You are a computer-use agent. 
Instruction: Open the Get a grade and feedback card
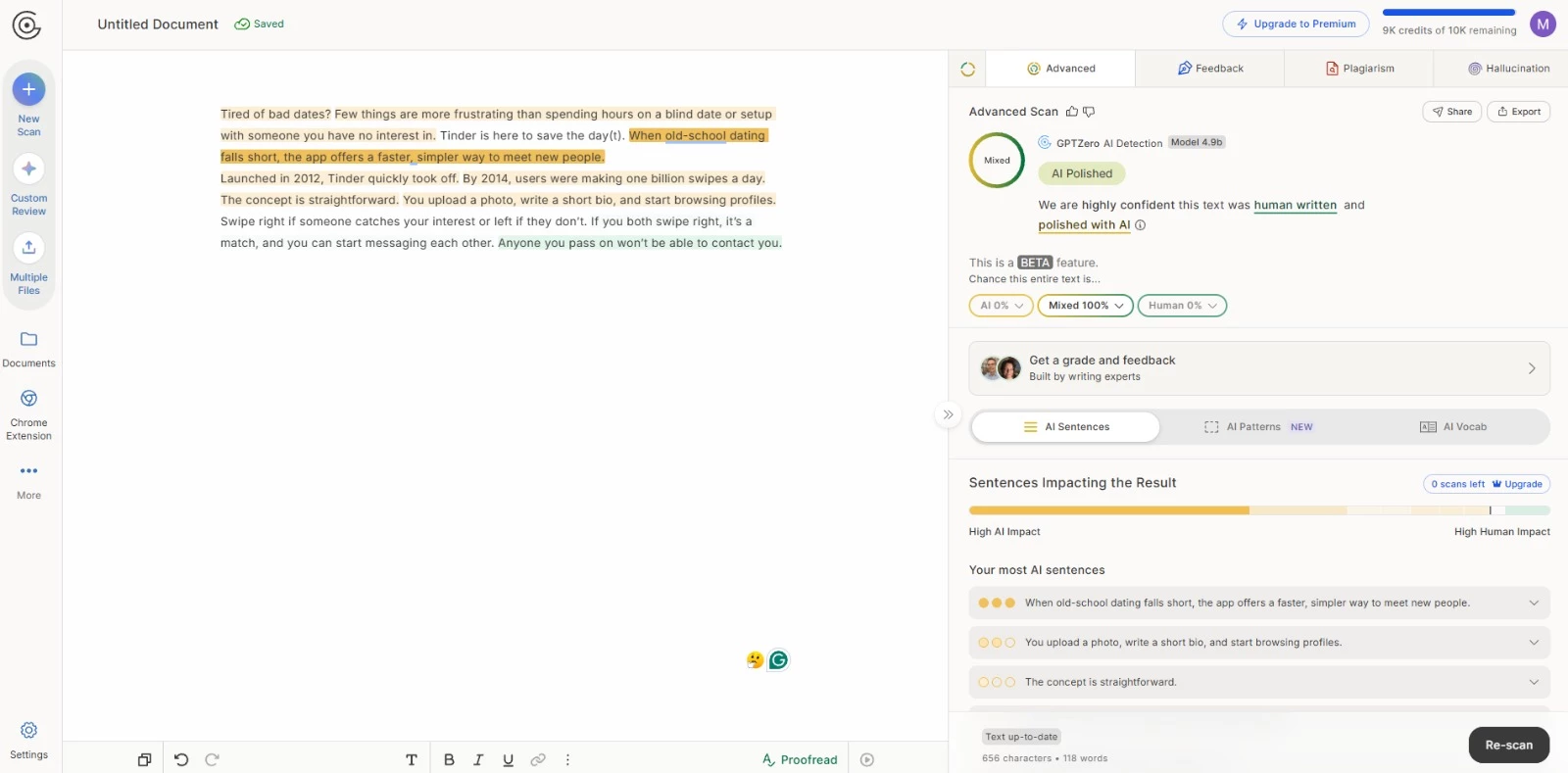pyautogui.click(x=1259, y=368)
